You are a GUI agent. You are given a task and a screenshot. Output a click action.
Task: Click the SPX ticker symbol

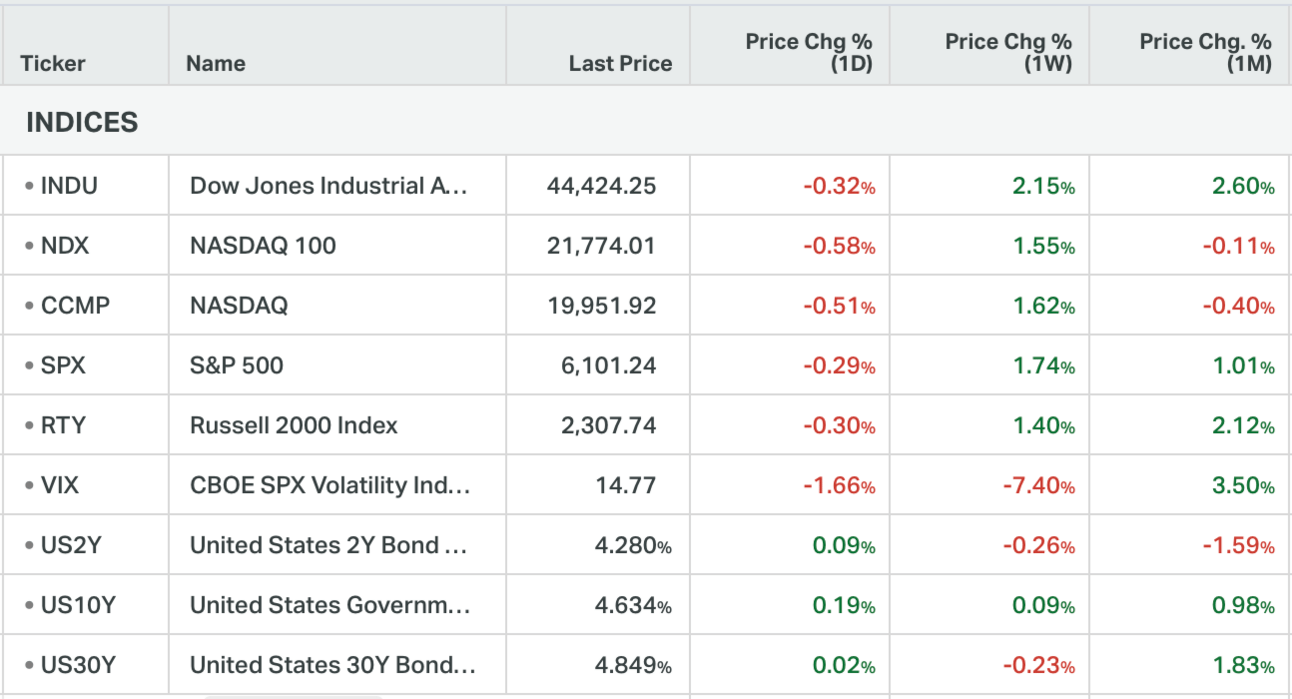63,365
